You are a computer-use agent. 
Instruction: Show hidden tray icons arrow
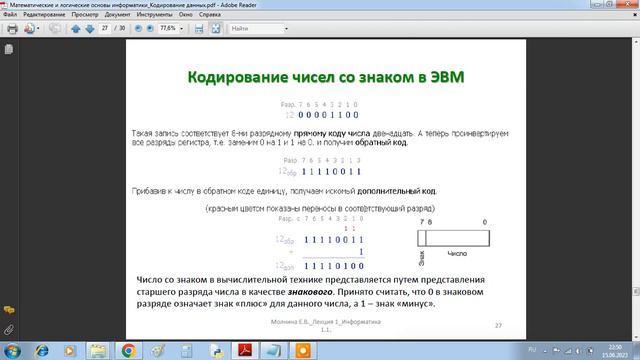545,351
